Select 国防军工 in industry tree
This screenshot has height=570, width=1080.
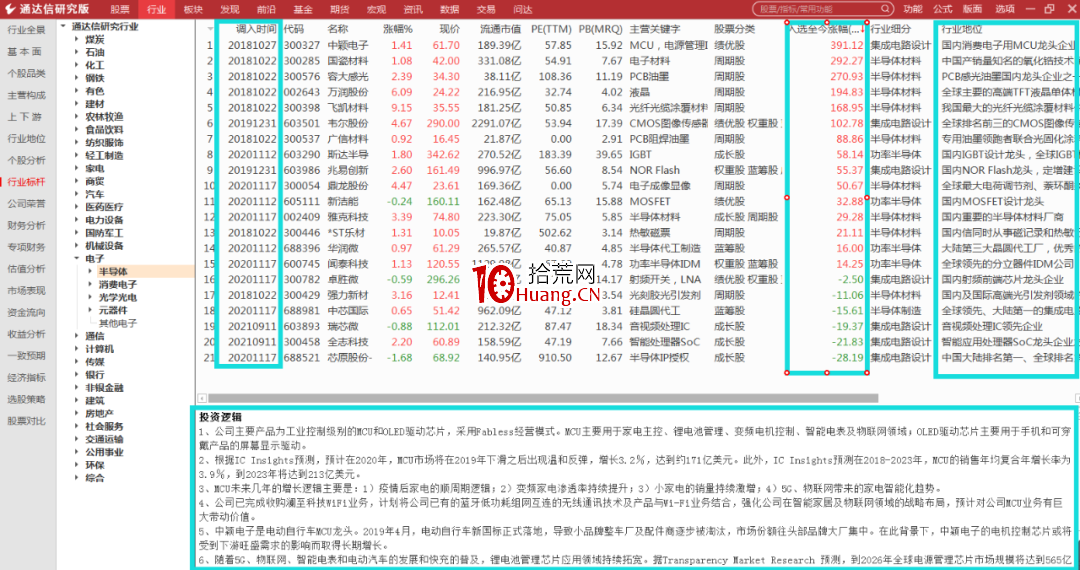click(105, 233)
